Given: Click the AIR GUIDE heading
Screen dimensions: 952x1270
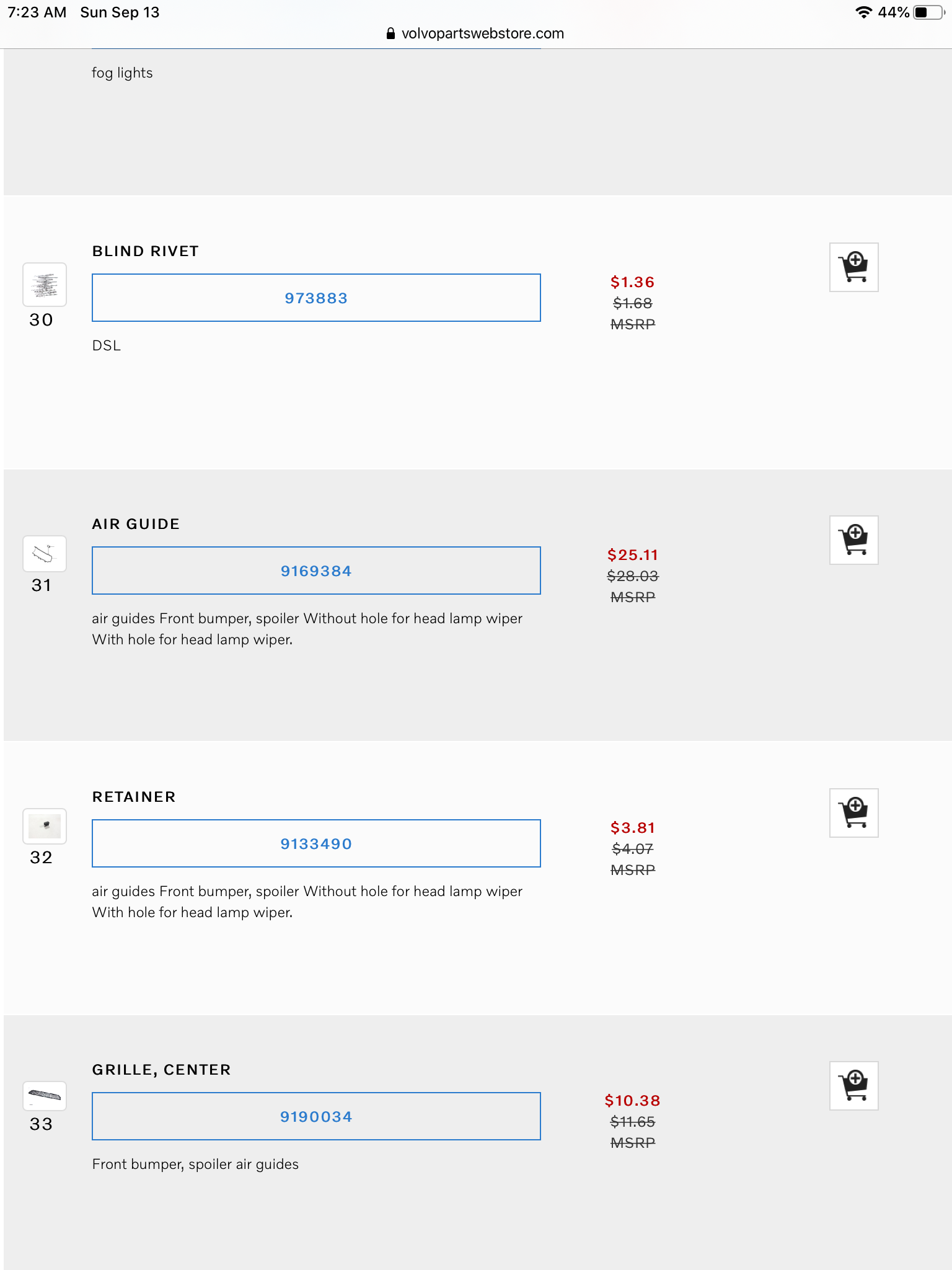Looking at the screenshot, I should click(136, 524).
